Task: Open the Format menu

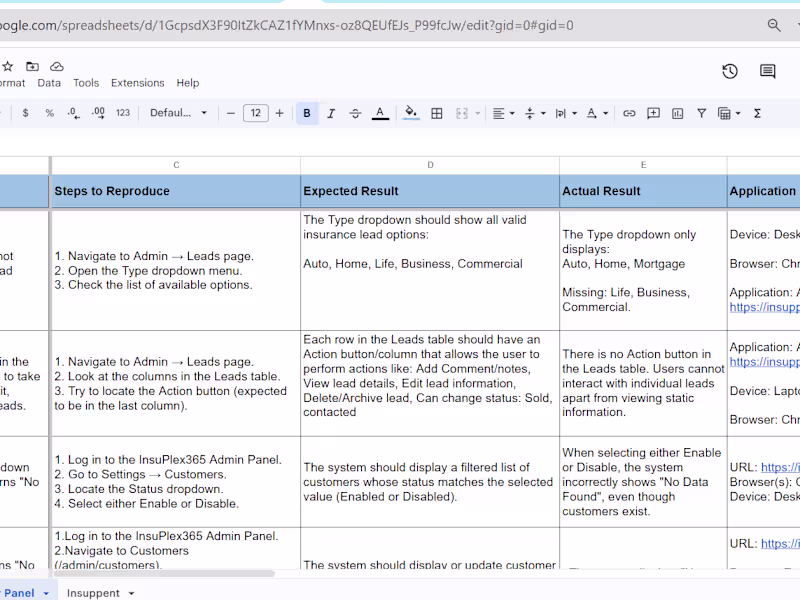Action: pos(12,83)
